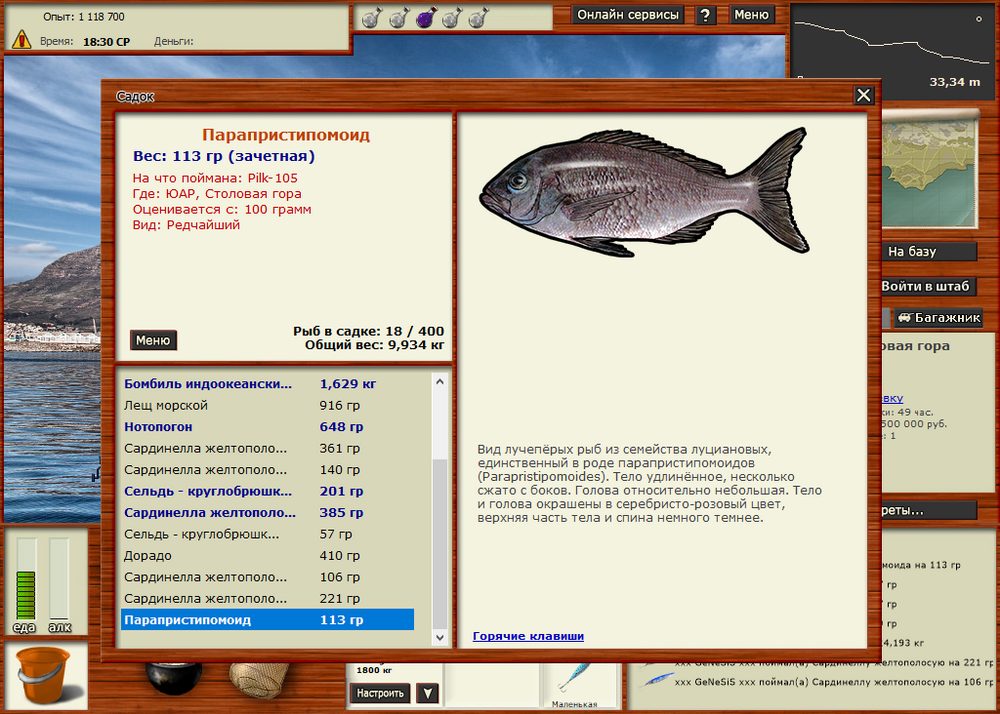Open the Горячие клавиши link
The width and height of the screenshot is (1000, 714).
point(528,636)
